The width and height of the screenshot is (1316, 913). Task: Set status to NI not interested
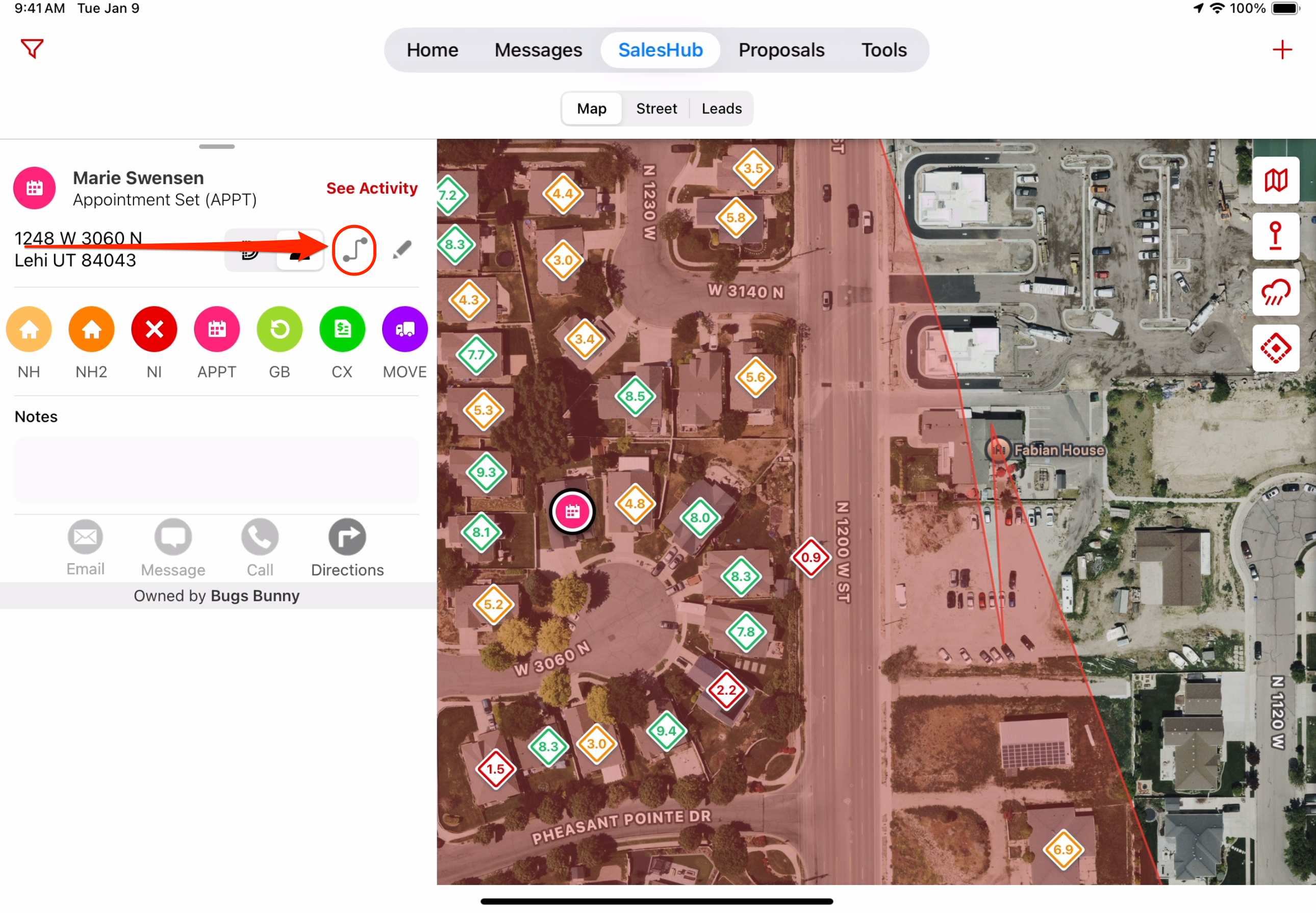click(x=154, y=329)
